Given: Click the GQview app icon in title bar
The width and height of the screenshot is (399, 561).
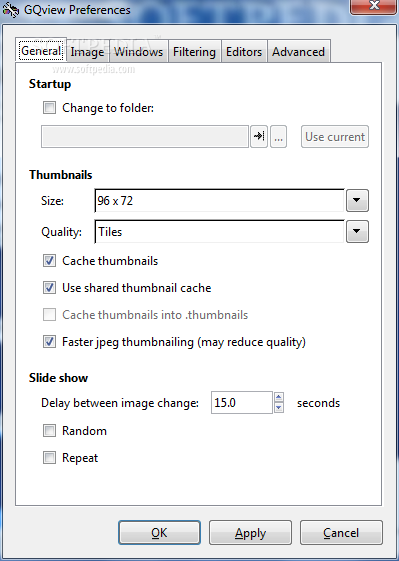Looking at the screenshot, I should 11,10.
